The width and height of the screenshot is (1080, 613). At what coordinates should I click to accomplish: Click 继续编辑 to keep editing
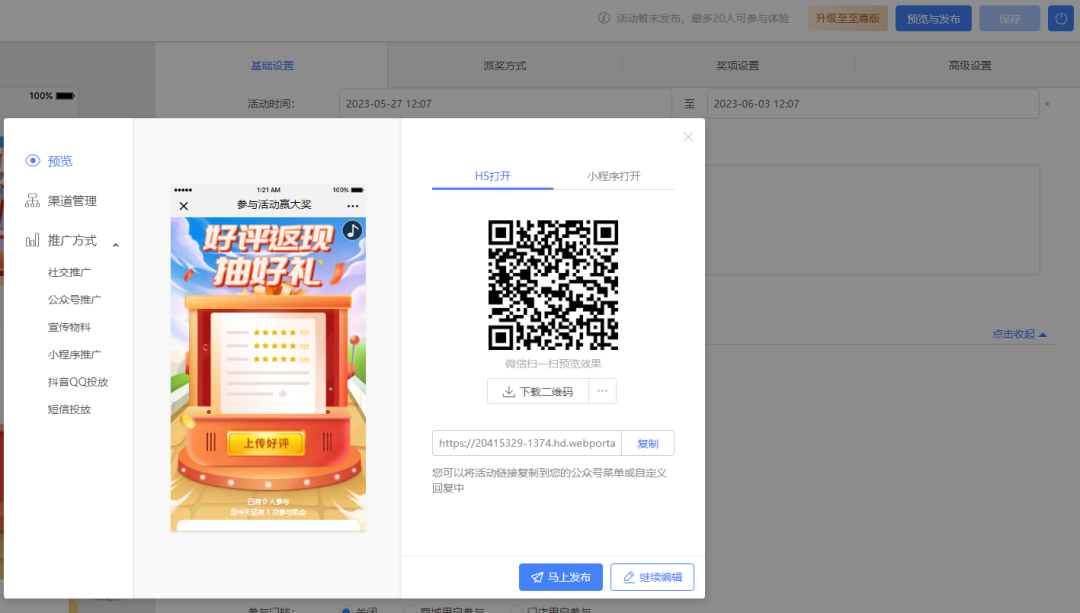point(652,577)
